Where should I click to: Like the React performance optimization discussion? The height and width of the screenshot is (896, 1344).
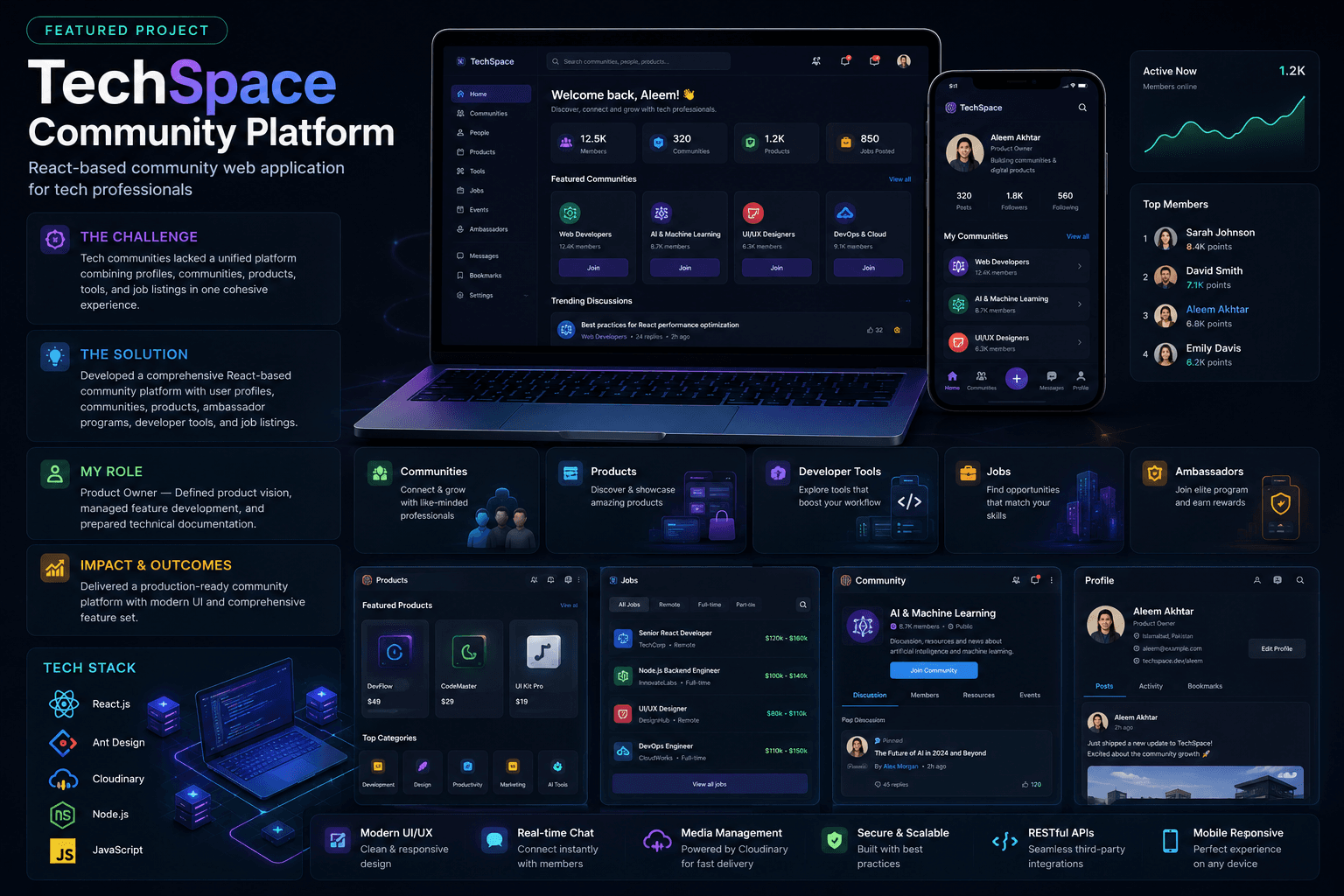coord(875,330)
